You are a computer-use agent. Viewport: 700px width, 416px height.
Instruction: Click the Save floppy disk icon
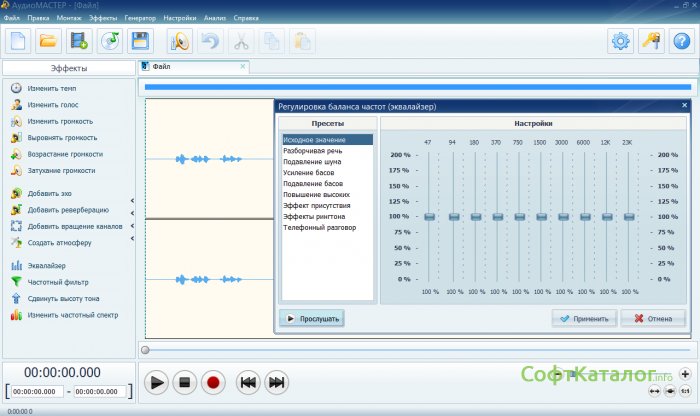pos(140,41)
